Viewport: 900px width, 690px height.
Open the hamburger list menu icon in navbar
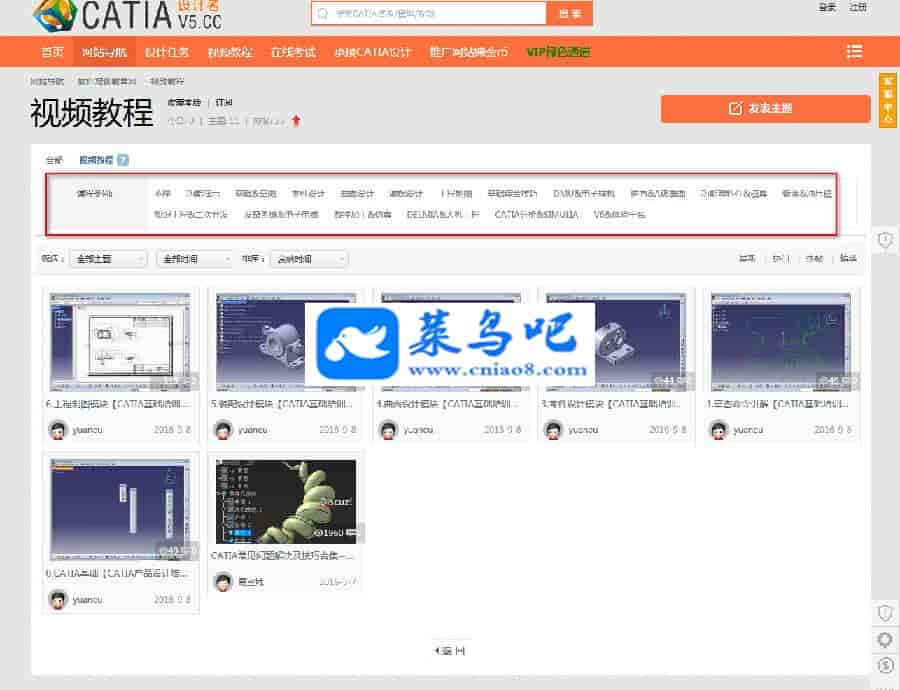pyautogui.click(x=854, y=51)
